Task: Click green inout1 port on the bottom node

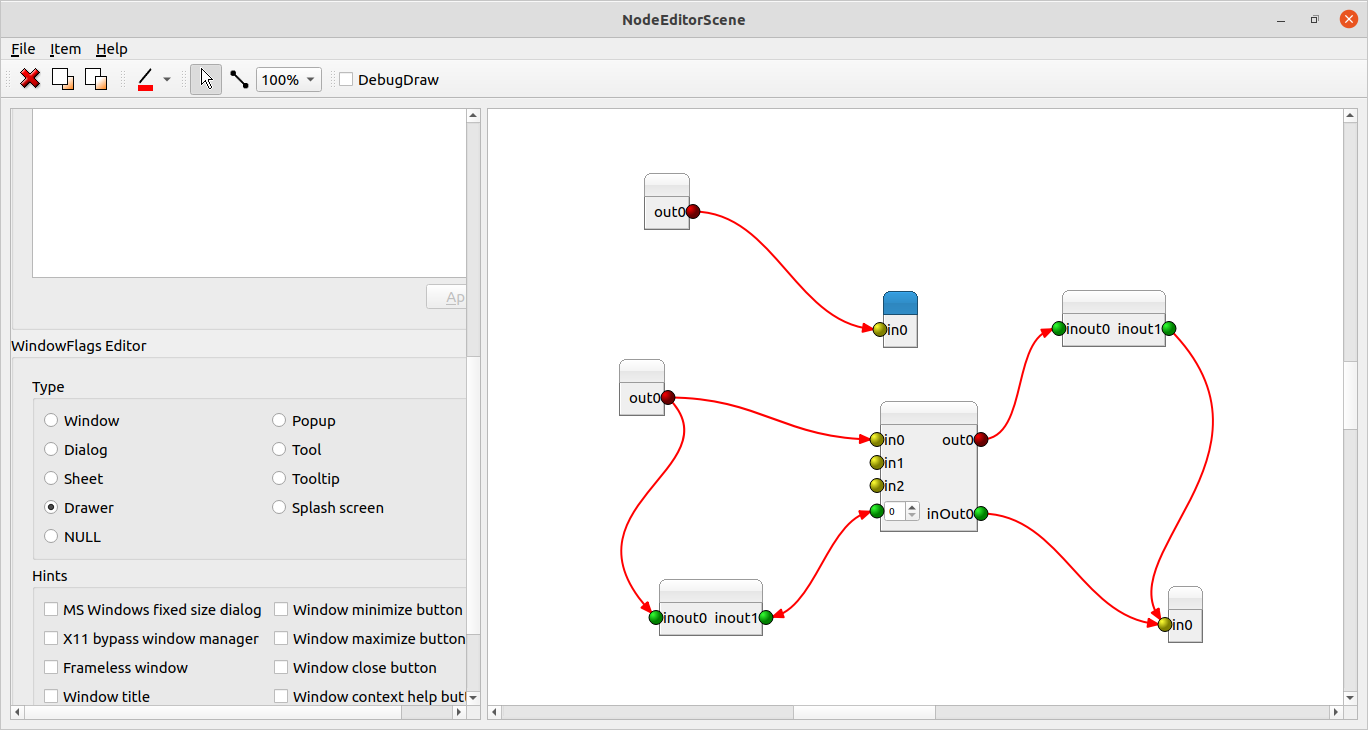Action: pos(766,617)
